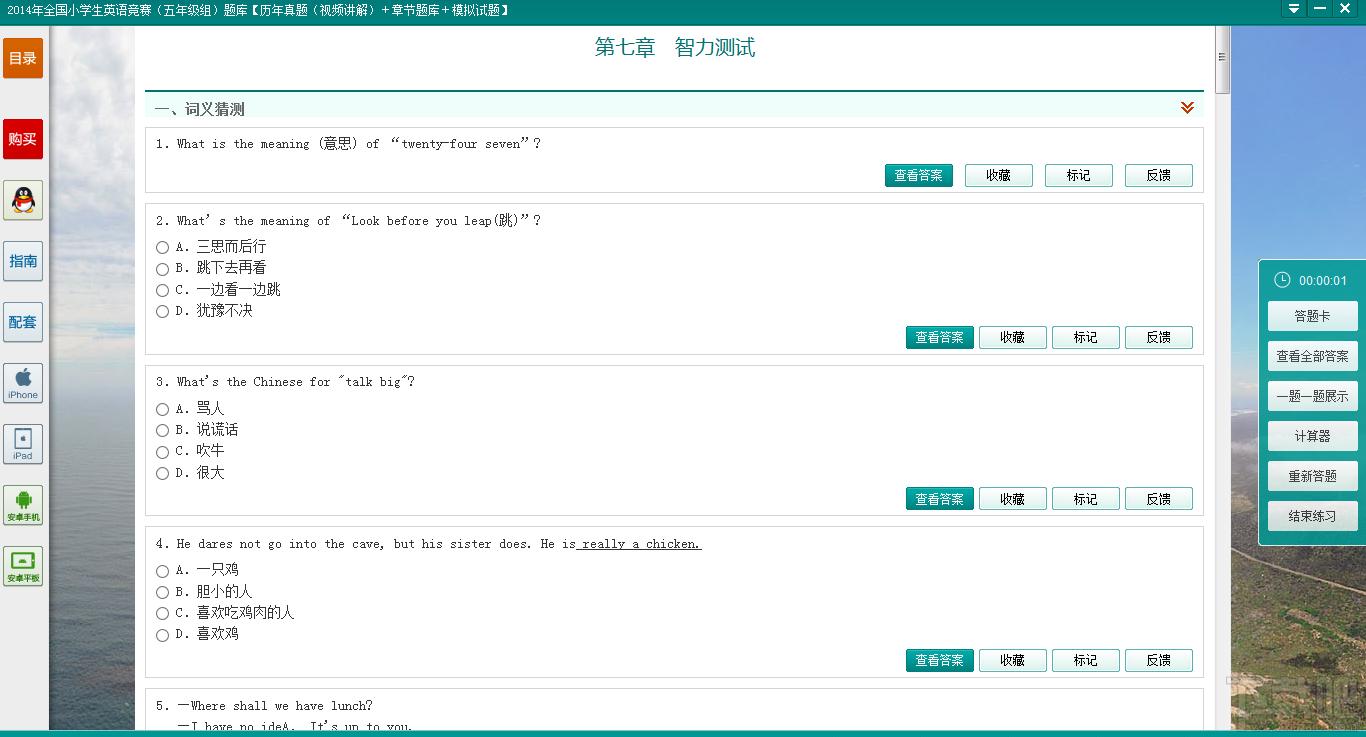This screenshot has width=1366, height=737.
Task: Click 收藏 for question 2
Action: click(1013, 337)
